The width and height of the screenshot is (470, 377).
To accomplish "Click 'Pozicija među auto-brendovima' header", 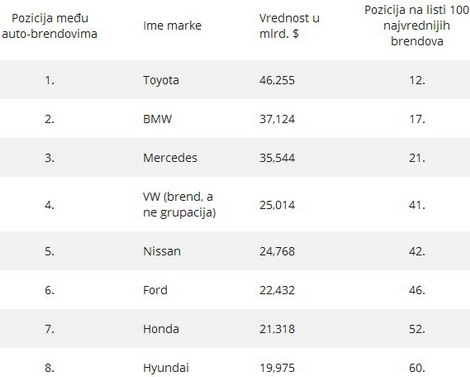I will click(x=50, y=26).
